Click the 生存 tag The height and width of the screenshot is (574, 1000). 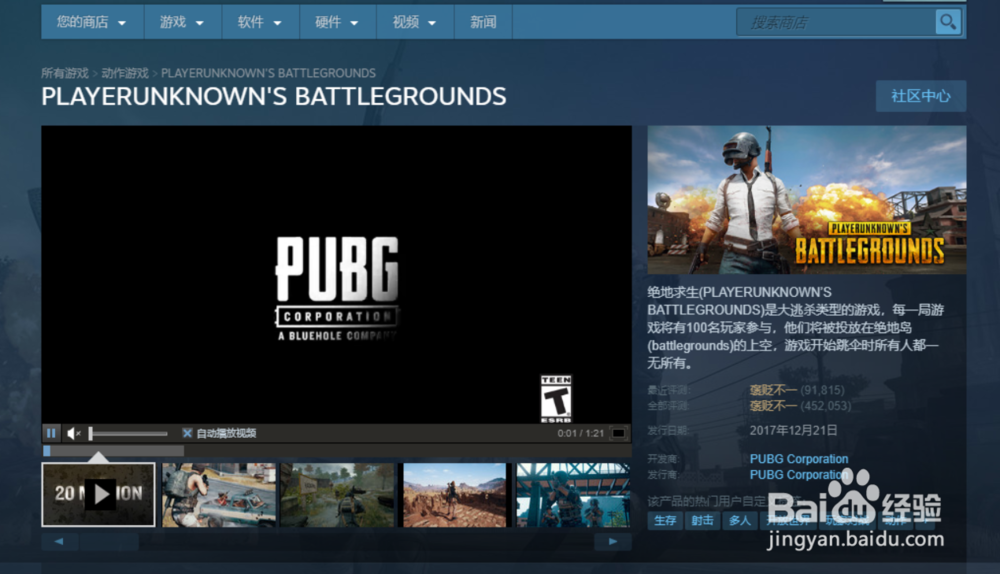(x=665, y=520)
